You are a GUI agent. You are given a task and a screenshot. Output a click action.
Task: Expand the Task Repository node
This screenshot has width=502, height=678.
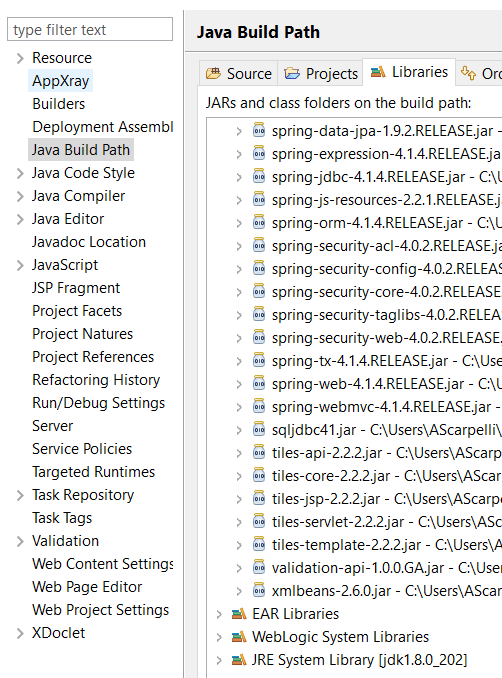[x=20, y=495]
